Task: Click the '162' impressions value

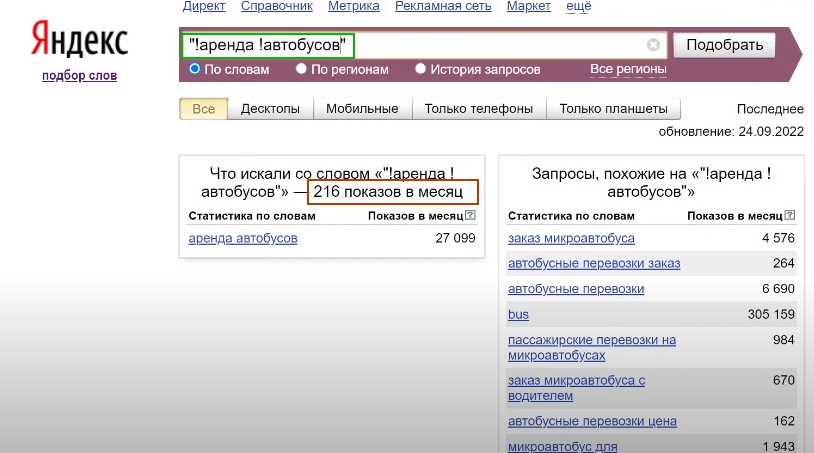Action: (x=784, y=421)
